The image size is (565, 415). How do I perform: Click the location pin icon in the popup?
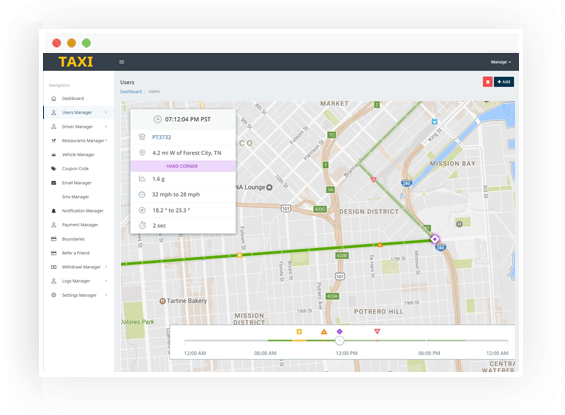[x=142, y=153]
